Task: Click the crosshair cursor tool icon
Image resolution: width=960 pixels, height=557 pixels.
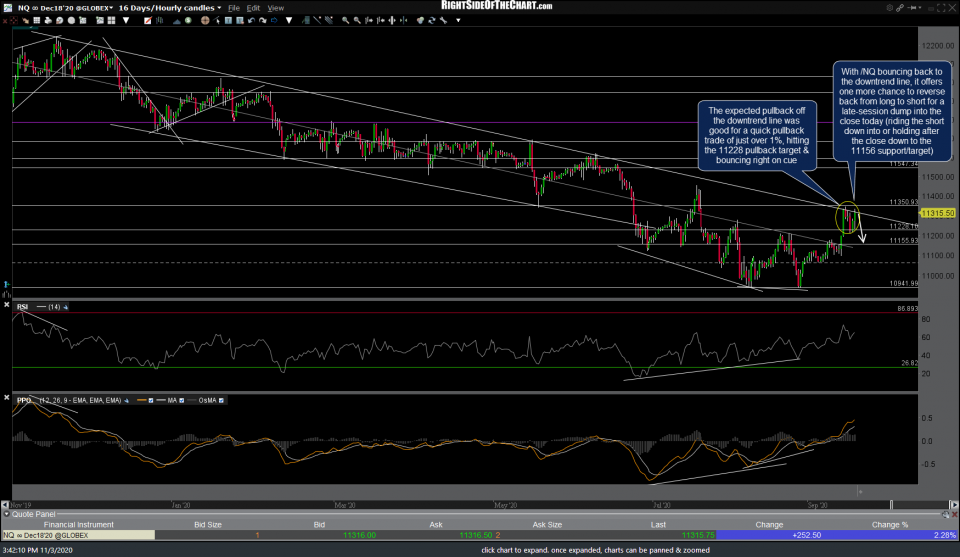Action: 205,20
